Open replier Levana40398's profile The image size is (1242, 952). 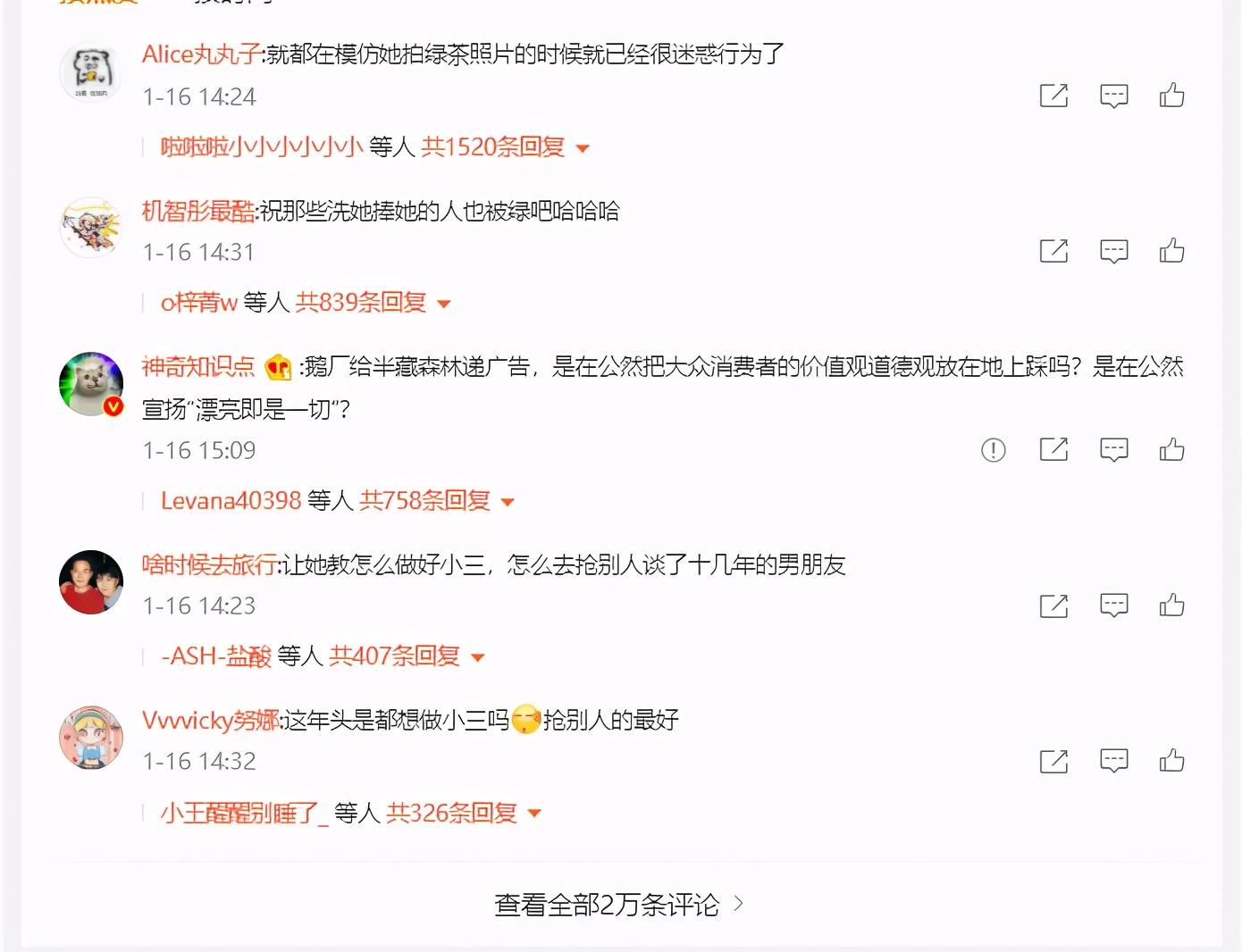[x=231, y=501]
